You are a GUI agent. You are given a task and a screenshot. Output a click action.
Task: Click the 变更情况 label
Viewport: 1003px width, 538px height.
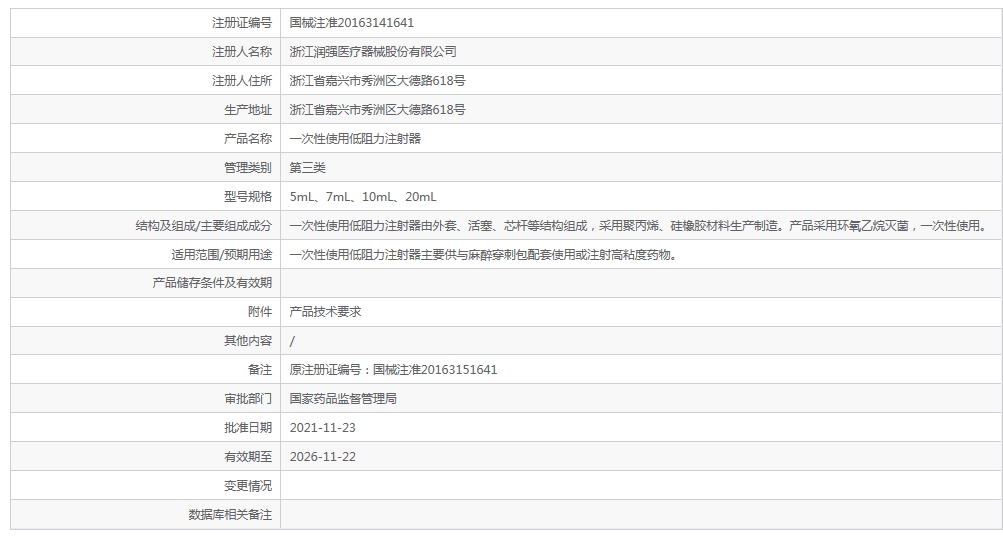248,486
